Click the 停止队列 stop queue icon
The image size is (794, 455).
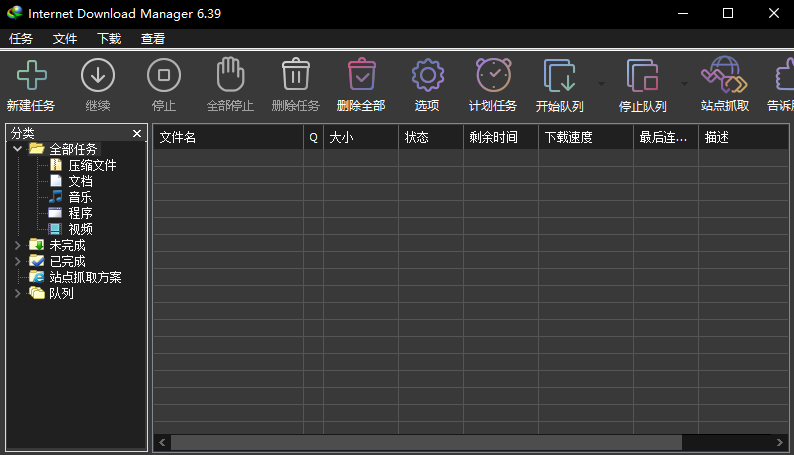[642, 75]
